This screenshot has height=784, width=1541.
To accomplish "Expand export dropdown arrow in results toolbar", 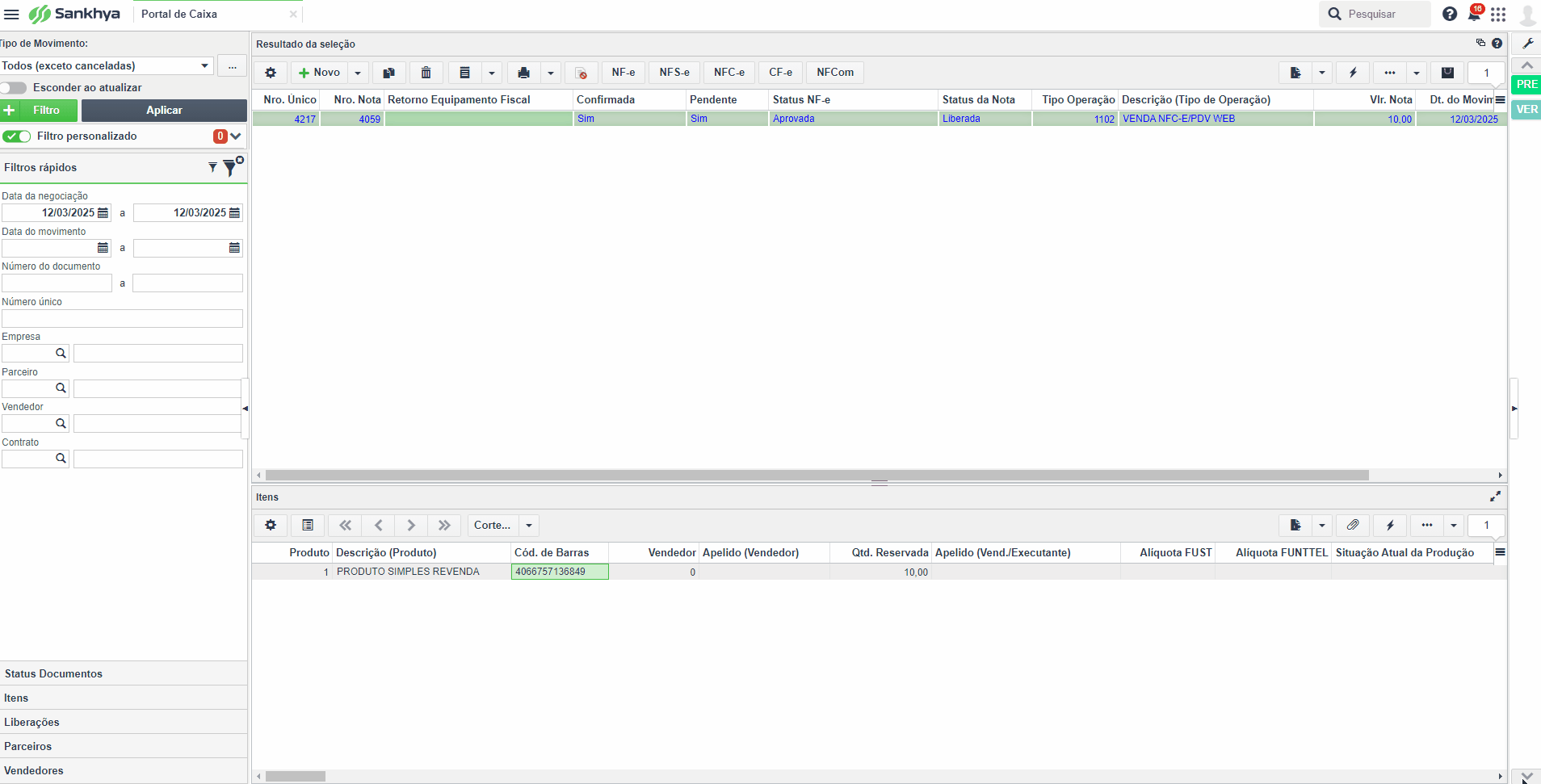I will pos(1322,73).
